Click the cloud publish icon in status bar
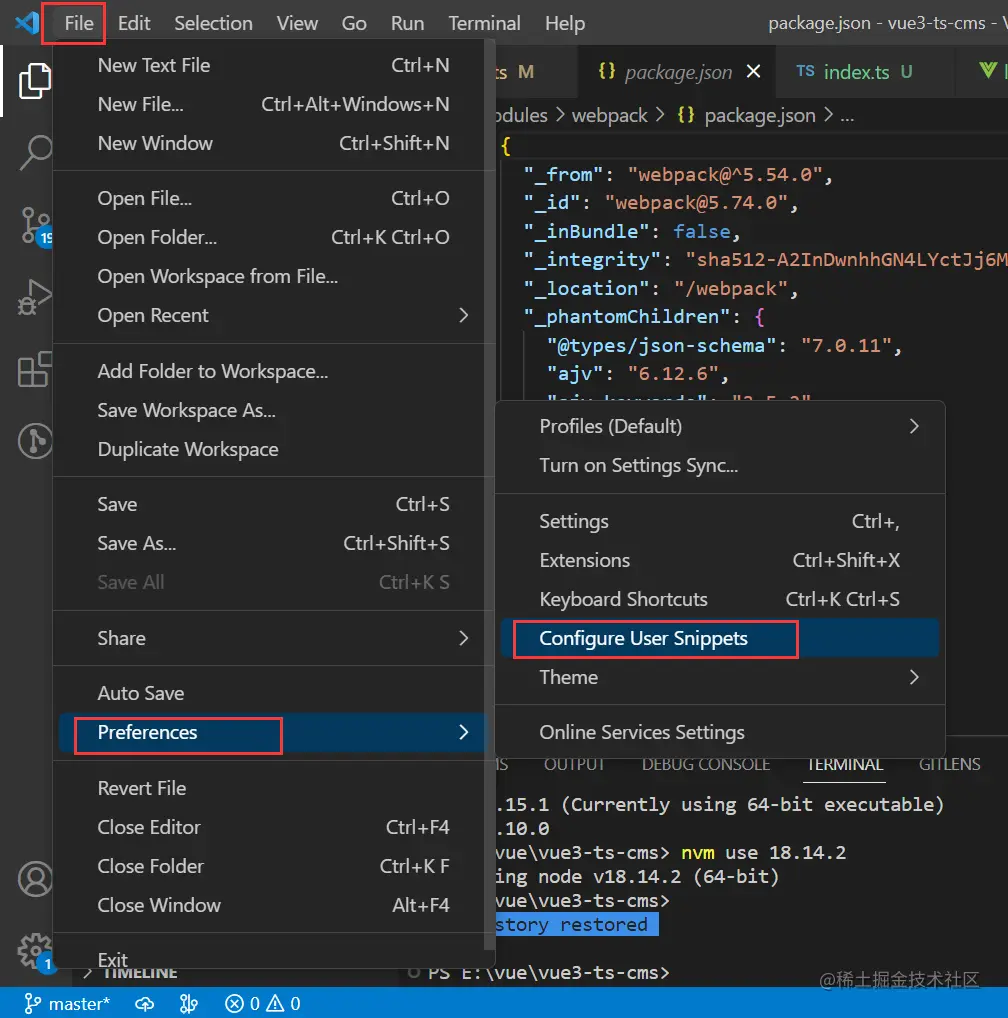 [144, 1004]
